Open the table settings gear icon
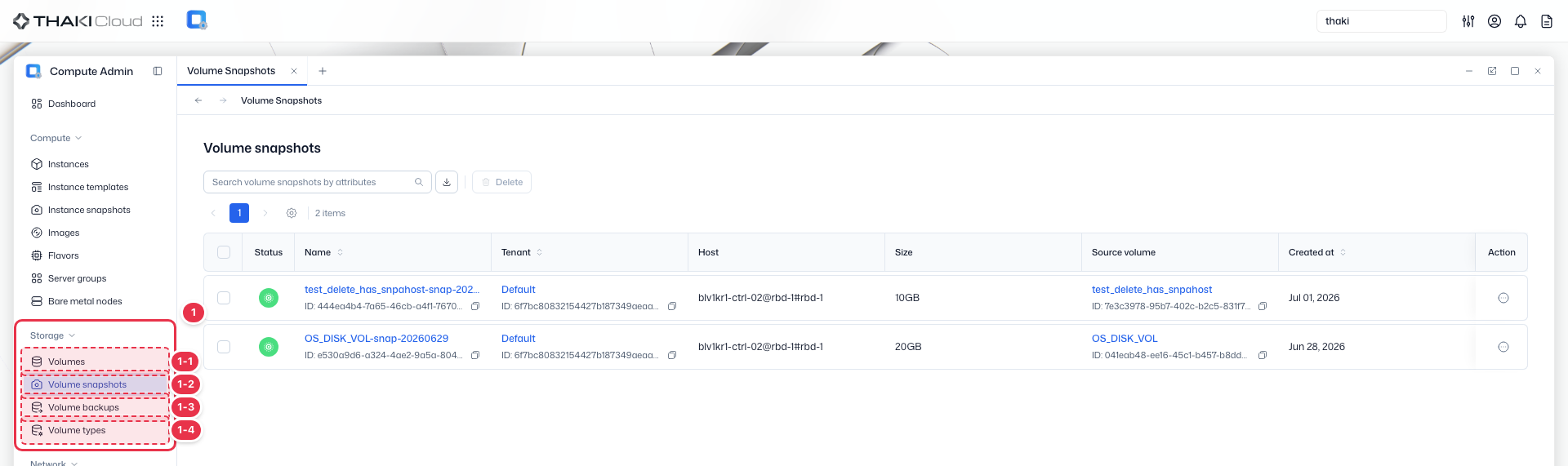The width and height of the screenshot is (1568, 466). [x=292, y=213]
